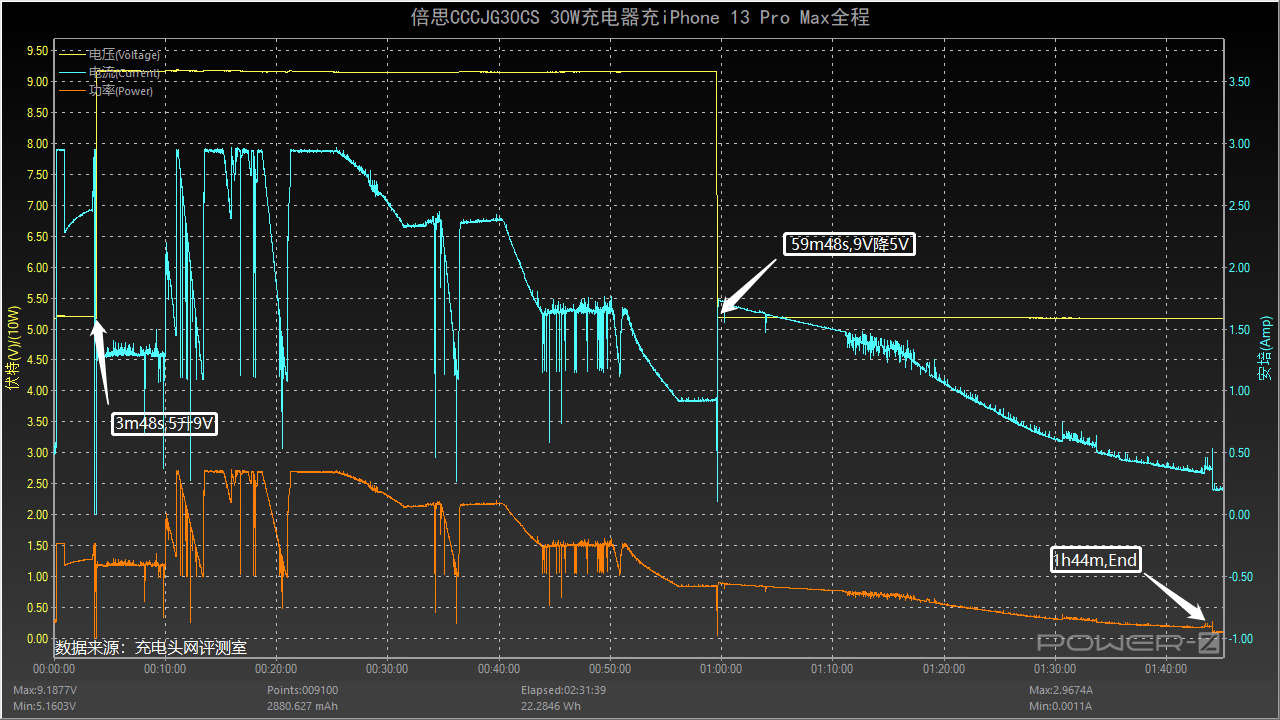Click the Min:5.1603V voltage statistic

44,706
